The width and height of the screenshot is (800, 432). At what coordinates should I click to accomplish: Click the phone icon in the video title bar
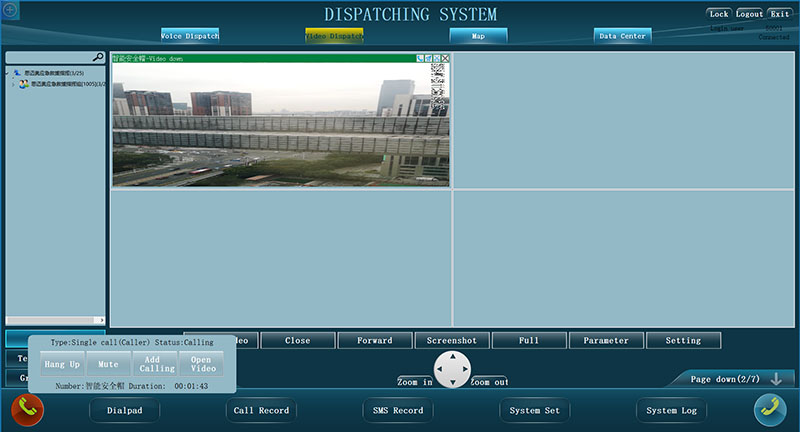[421, 59]
